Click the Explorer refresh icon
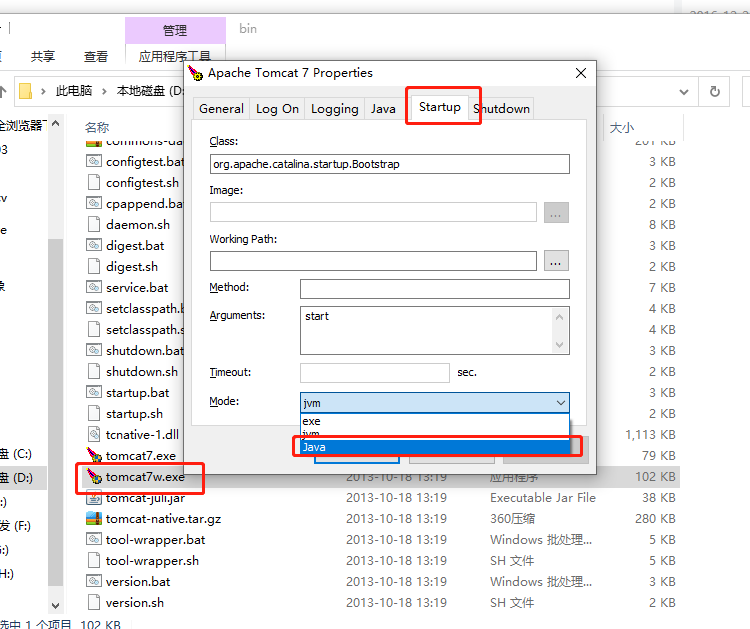 [715, 91]
